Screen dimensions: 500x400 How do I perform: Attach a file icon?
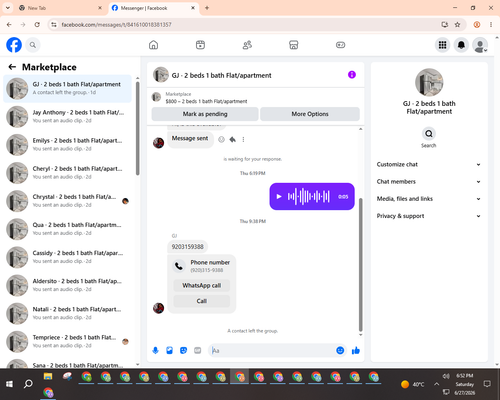tap(169, 350)
